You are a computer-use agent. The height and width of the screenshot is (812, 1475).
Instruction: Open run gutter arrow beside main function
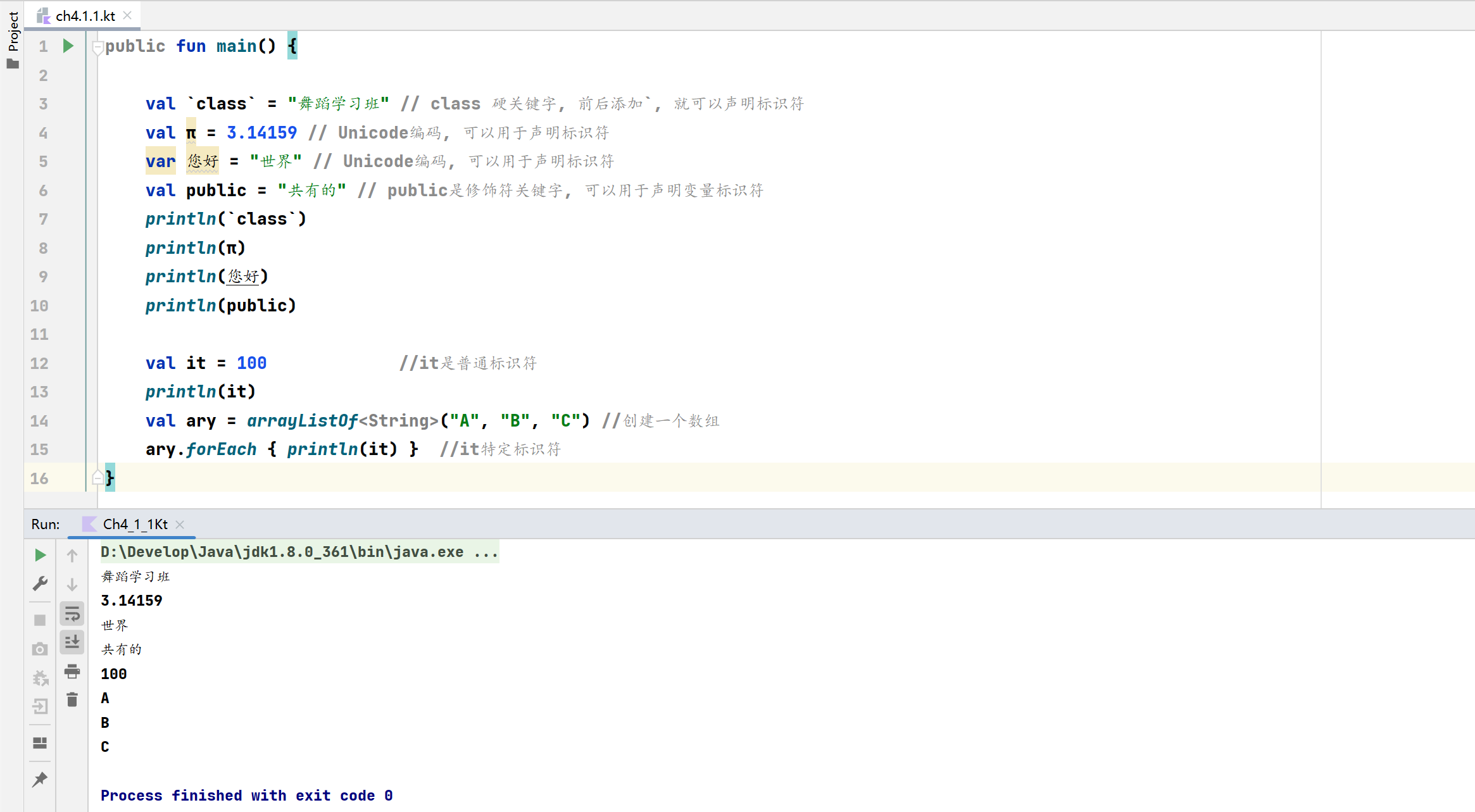tap(68, 46)
